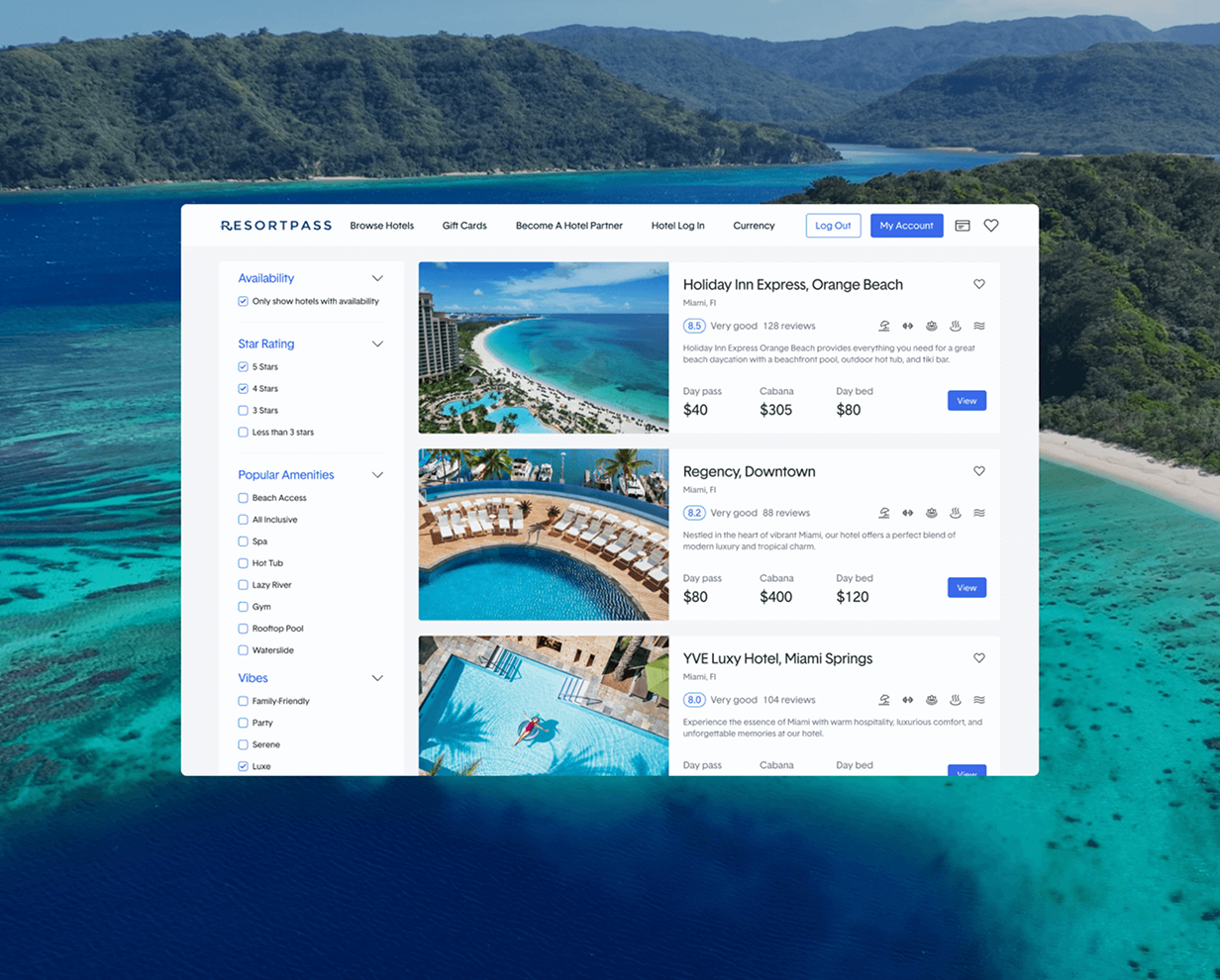Open the Currency selector
The width and height of the screenshot is (1220, 980).
click(x=754, y=226)
